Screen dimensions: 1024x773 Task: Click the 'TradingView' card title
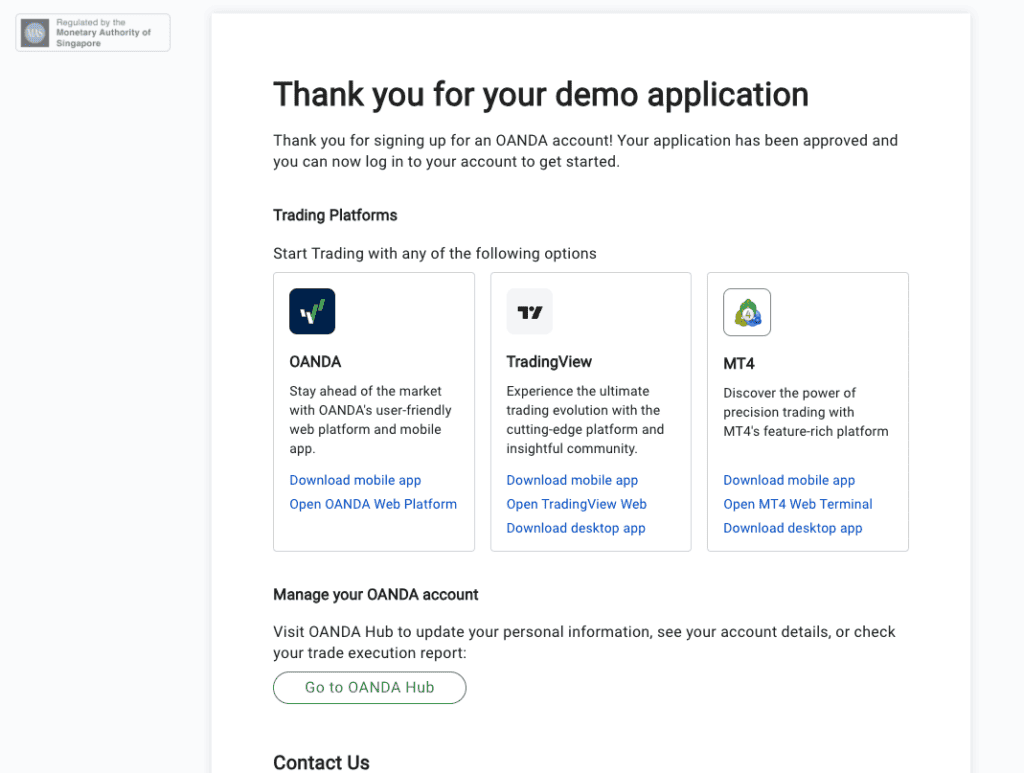tap(549, 362)
